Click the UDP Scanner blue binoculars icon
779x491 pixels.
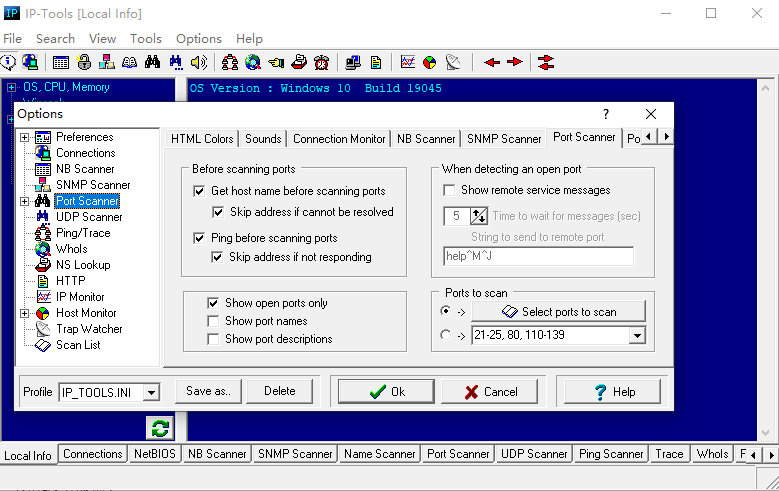coord(175,62)
